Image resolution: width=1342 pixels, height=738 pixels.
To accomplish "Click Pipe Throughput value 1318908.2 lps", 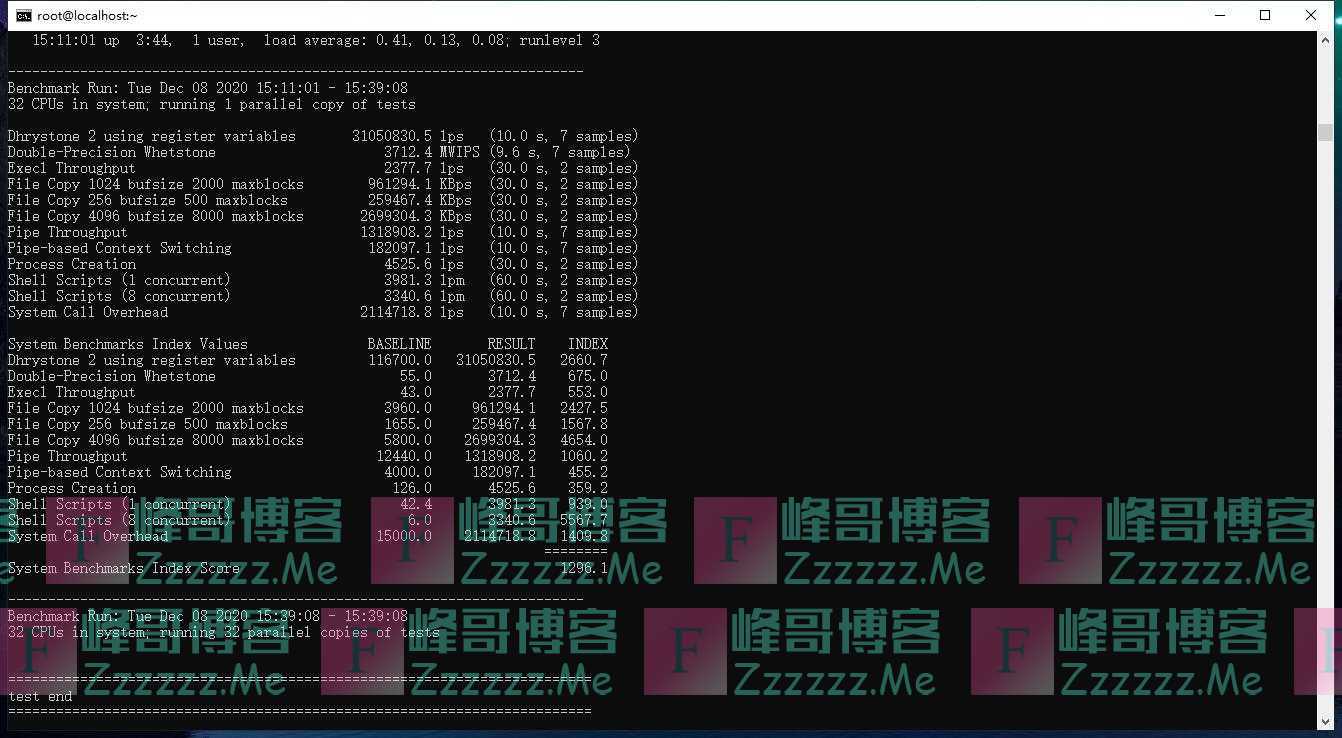I will coord(412,233).
